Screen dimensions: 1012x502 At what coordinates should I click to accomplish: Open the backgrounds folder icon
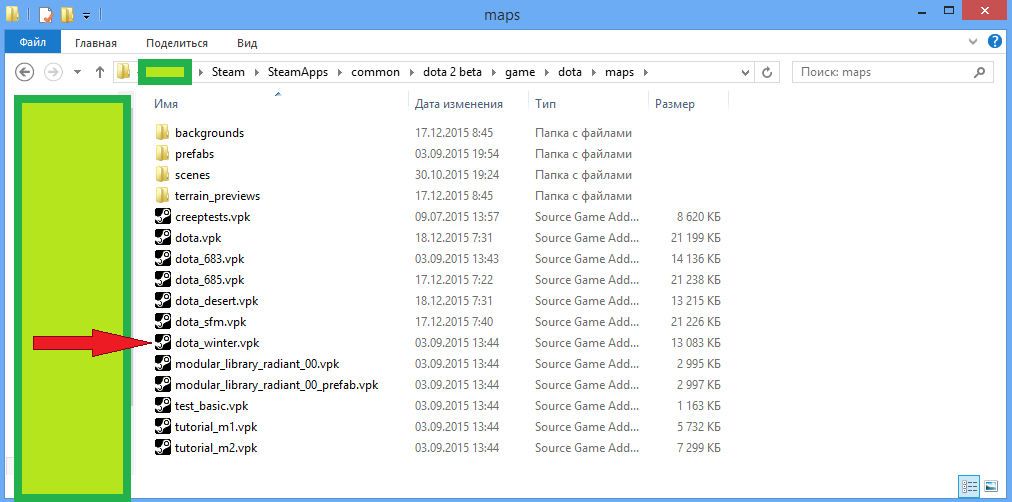click(161, 133)
